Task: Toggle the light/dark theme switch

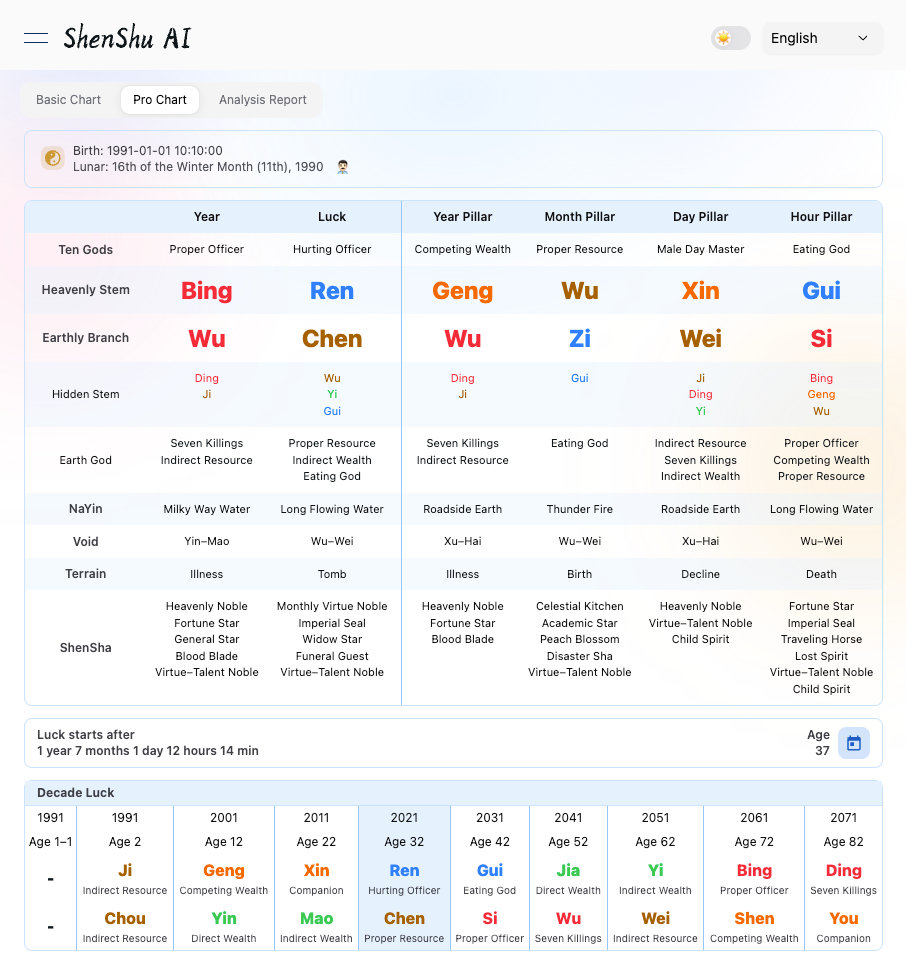Action: tap(730, 38)
